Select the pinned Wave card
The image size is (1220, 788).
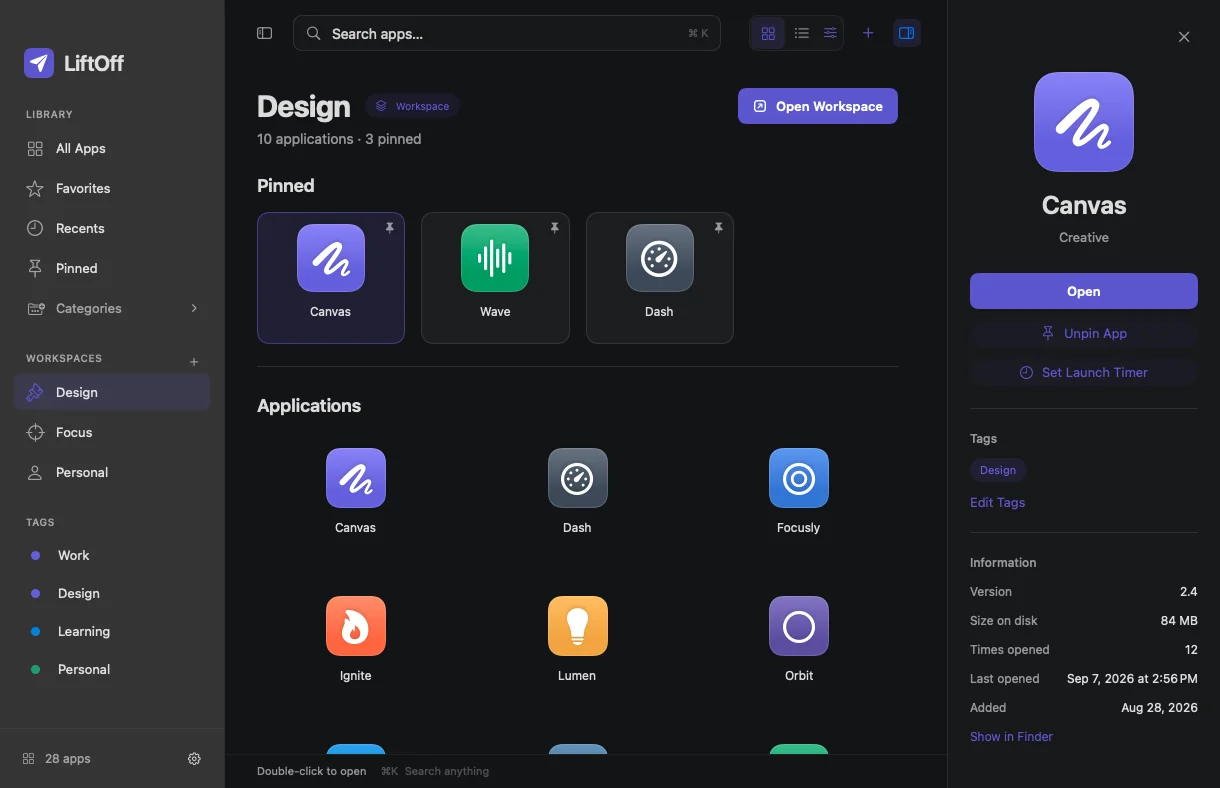pos(495,278)
